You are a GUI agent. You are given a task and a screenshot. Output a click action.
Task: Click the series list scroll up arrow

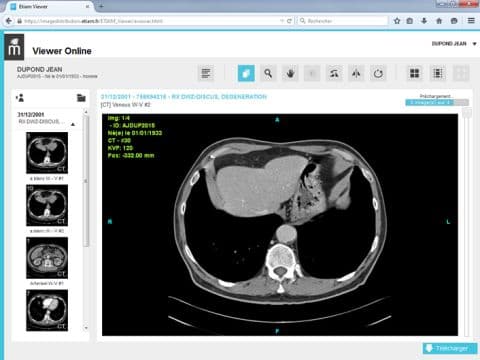86,112
